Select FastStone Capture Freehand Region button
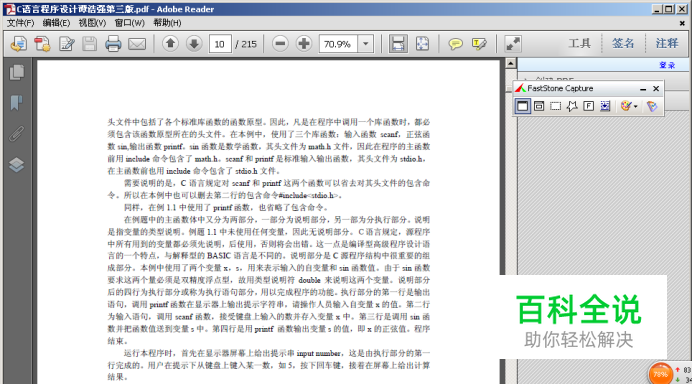 (572, 106)
